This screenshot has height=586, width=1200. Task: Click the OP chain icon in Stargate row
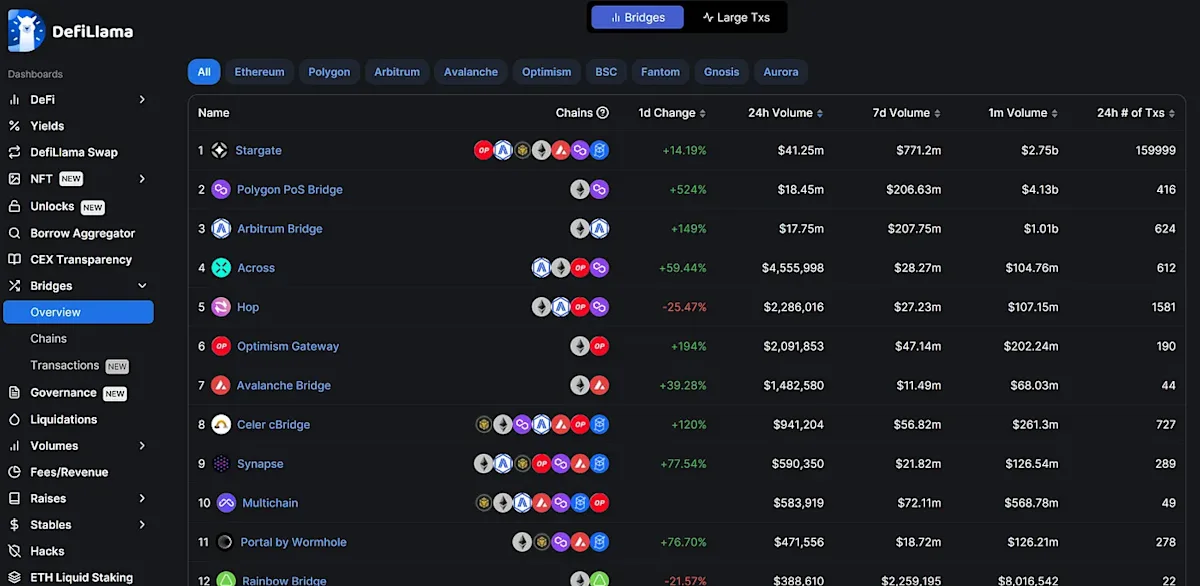pos(483,150)
